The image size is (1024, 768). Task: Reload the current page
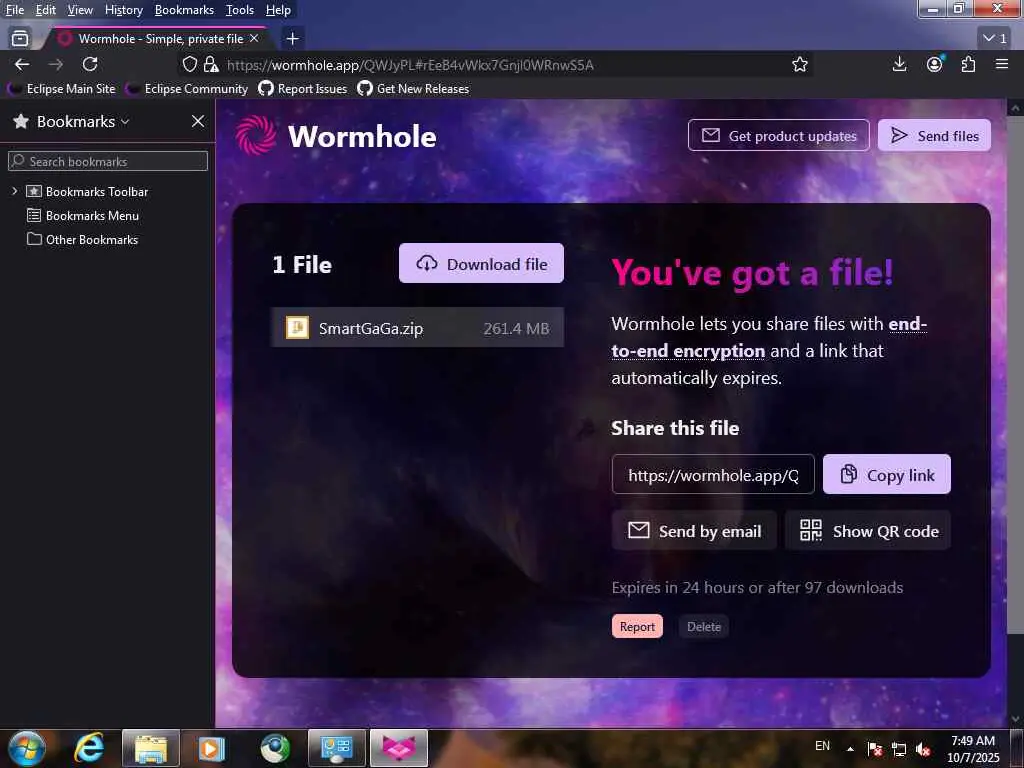coord(90,64)
